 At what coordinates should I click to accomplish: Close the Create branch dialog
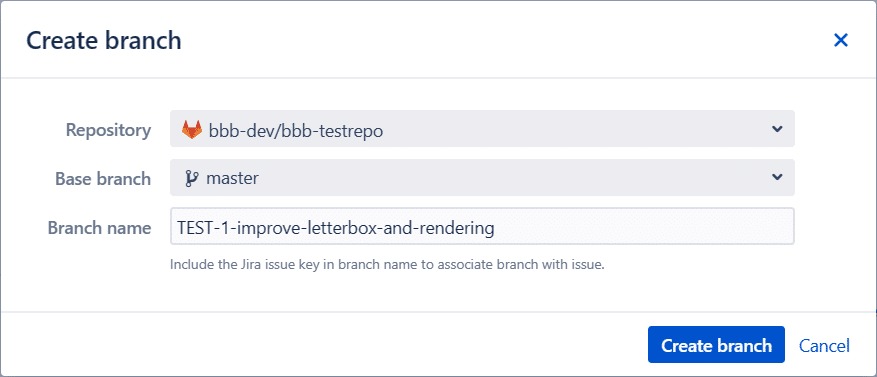click(841, 40)
